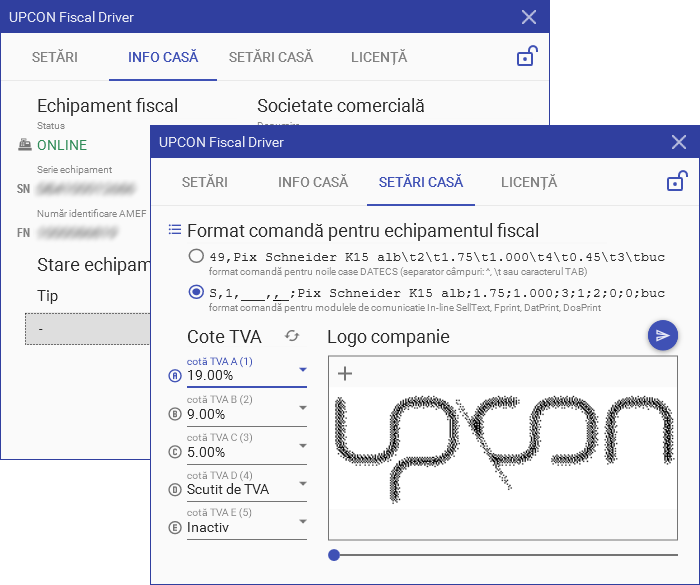Click the circled C icon of cotă TVA C
This screenshot has height=585, width=700.
coord(175,452)
